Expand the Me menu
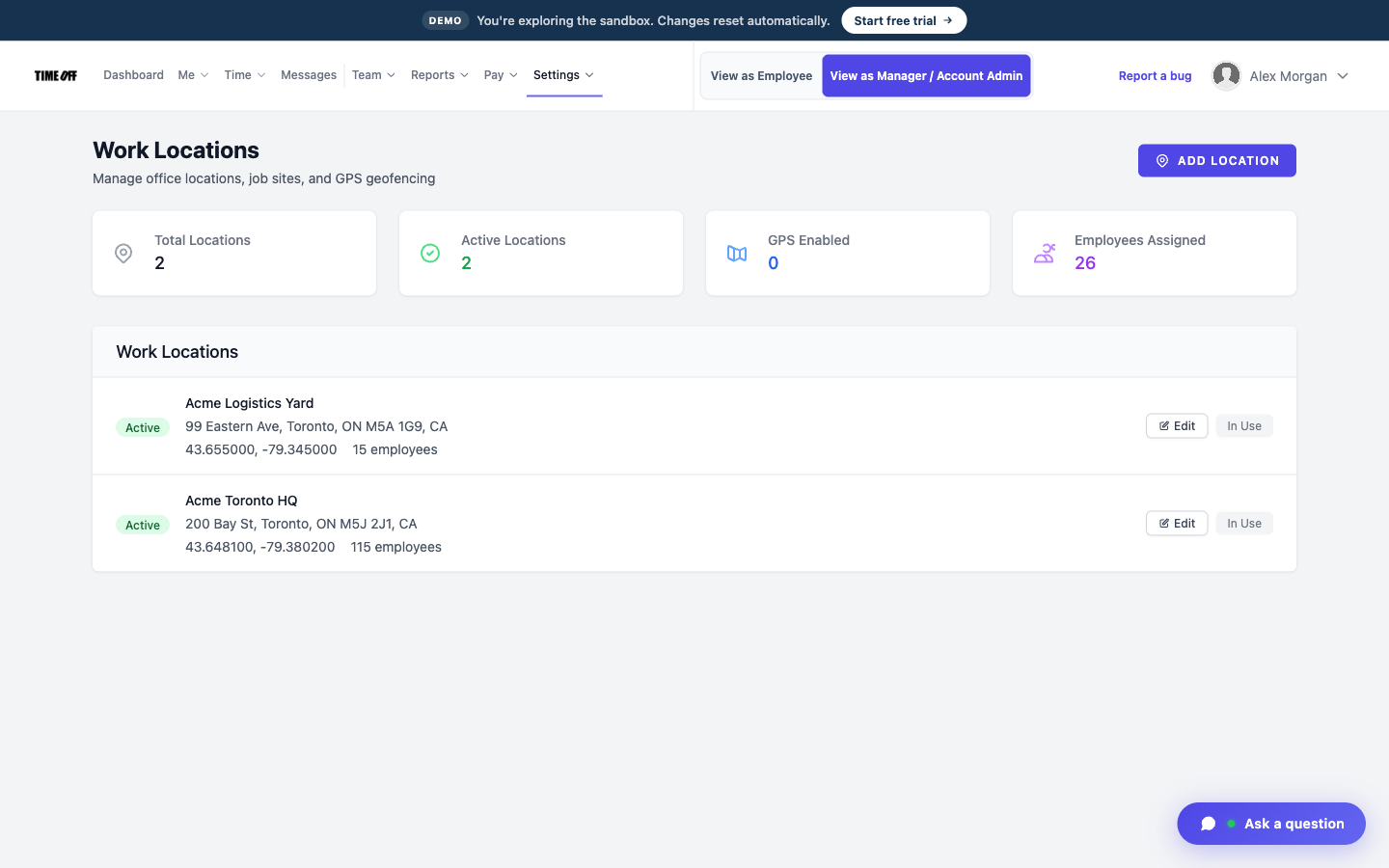 click(x=193, y=75)
